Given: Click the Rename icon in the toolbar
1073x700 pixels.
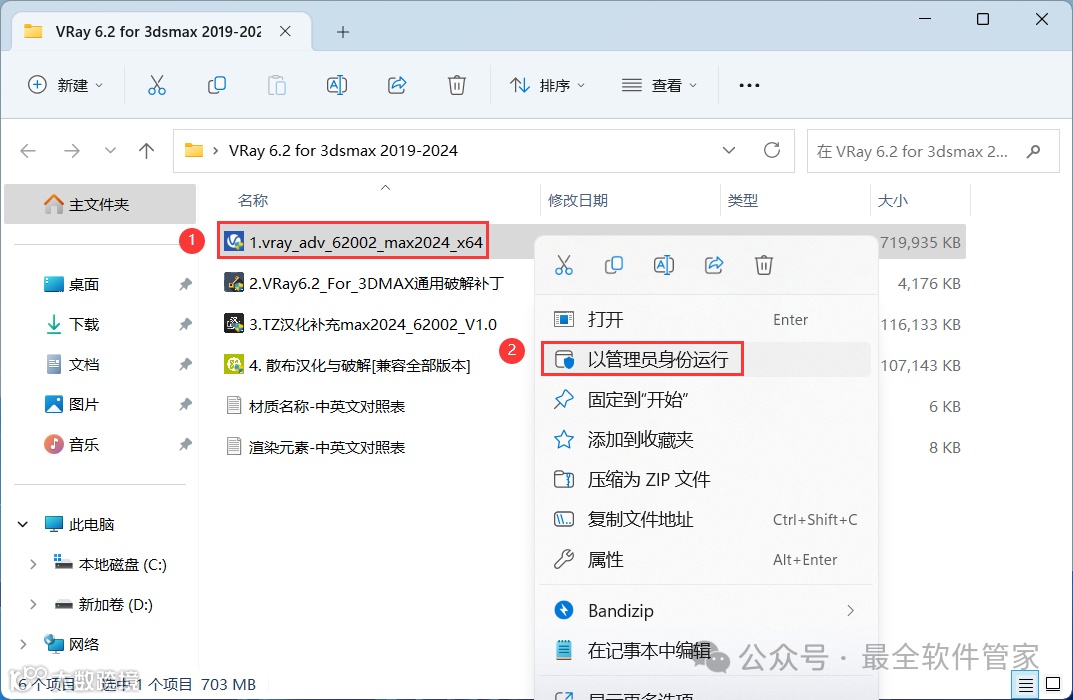Looking at the screenshot, I should (337, 85).
